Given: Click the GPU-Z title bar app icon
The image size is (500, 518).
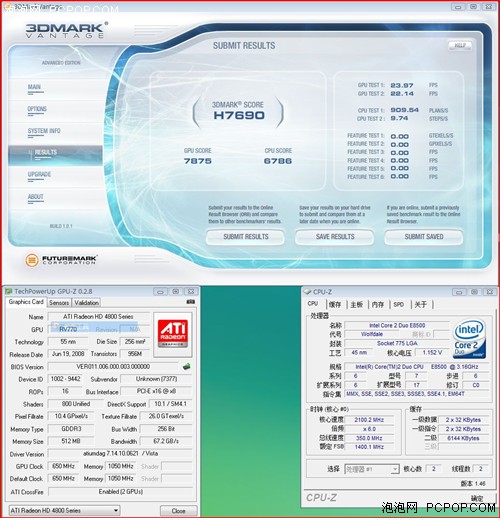Looking at the screenshot, I should [8, 291].
